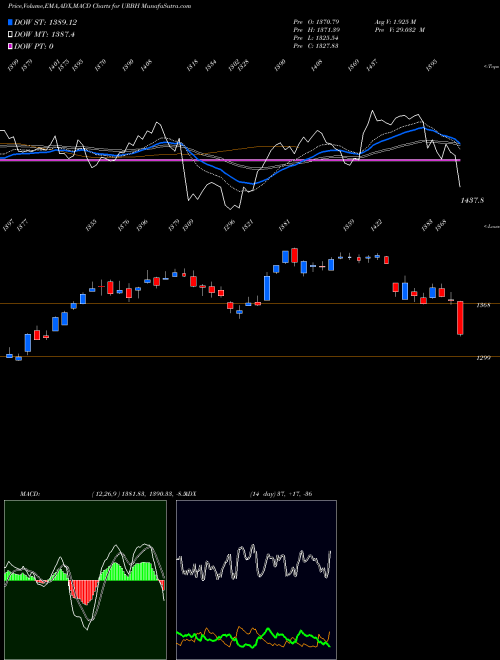Click the last large red candlestick

pyautogui.click(x=460, y=318)
